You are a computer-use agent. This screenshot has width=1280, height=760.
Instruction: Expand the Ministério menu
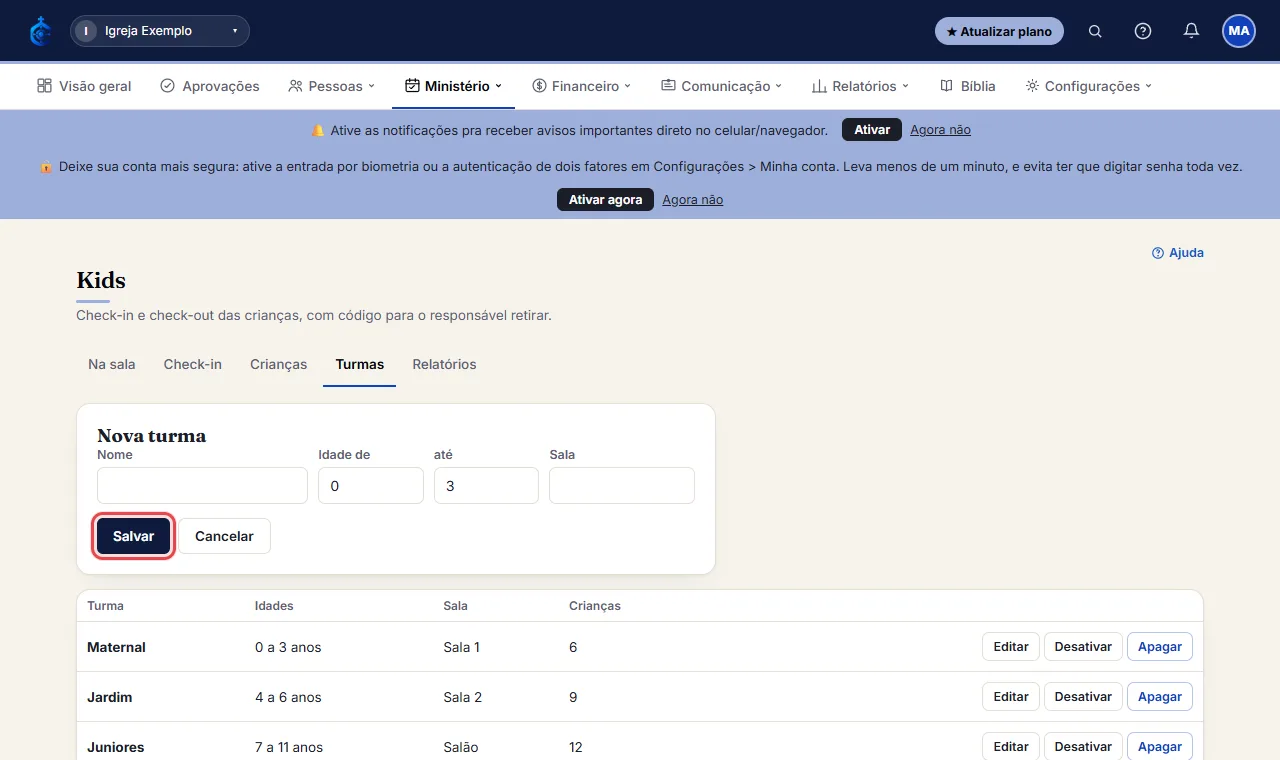pyautogui.click(x=453, y=86)
